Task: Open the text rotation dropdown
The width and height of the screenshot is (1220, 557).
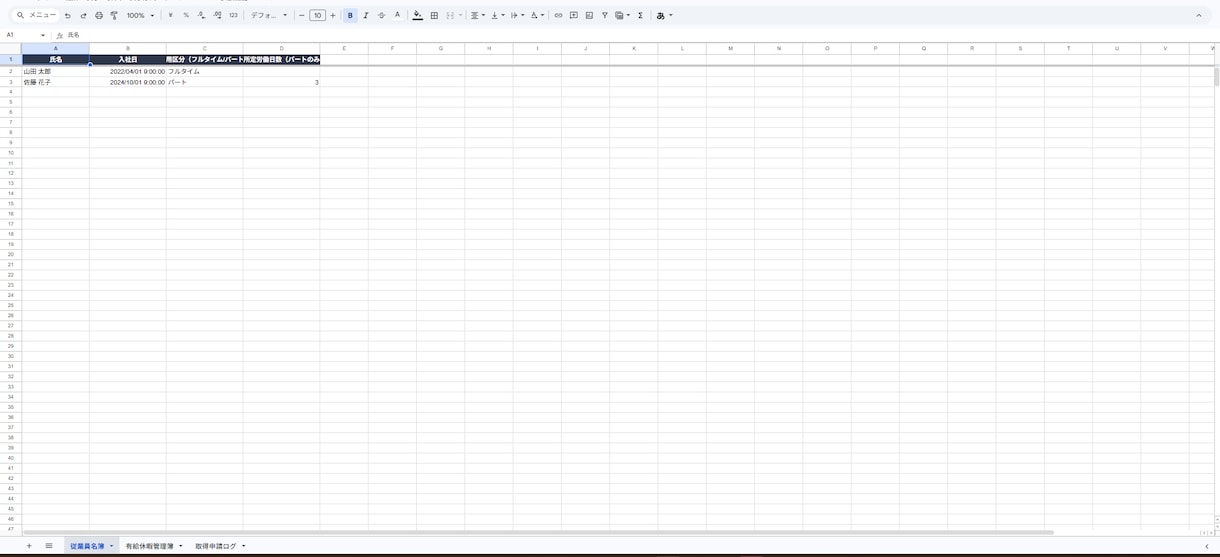Action: (x=537, y=15)
